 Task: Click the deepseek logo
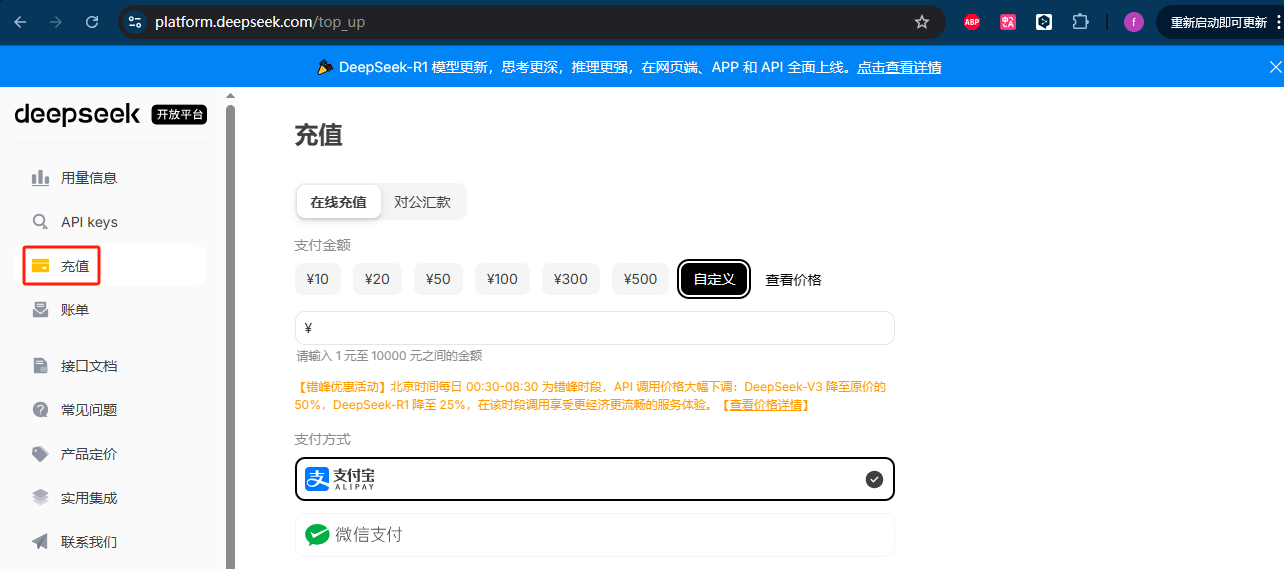(x=77, y=115)
